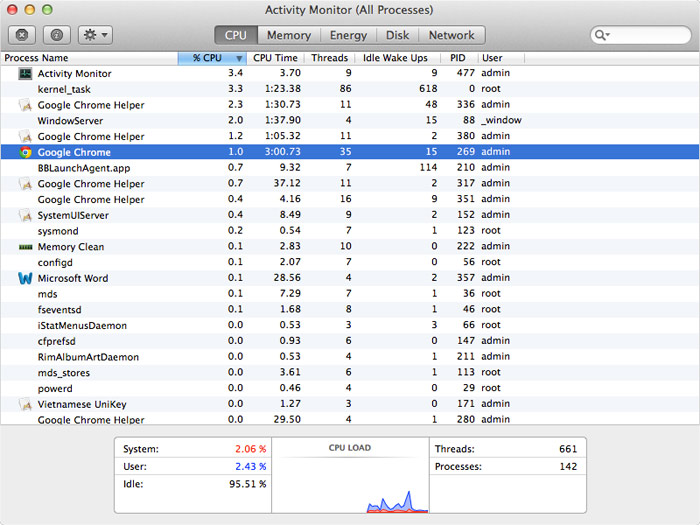The image size is (700, 525).
Task: Click the Memory Clean app icon
Action: pyautogui.click(x=25, y=247)
